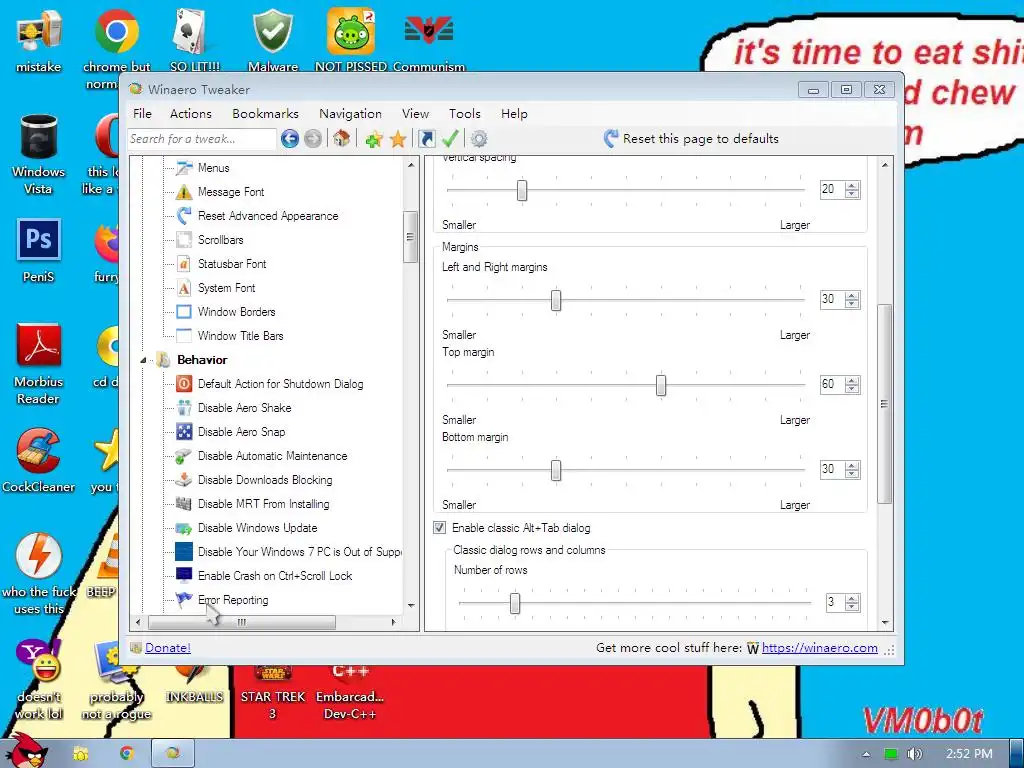Open the Angry Birds Start button

point(25,751)
